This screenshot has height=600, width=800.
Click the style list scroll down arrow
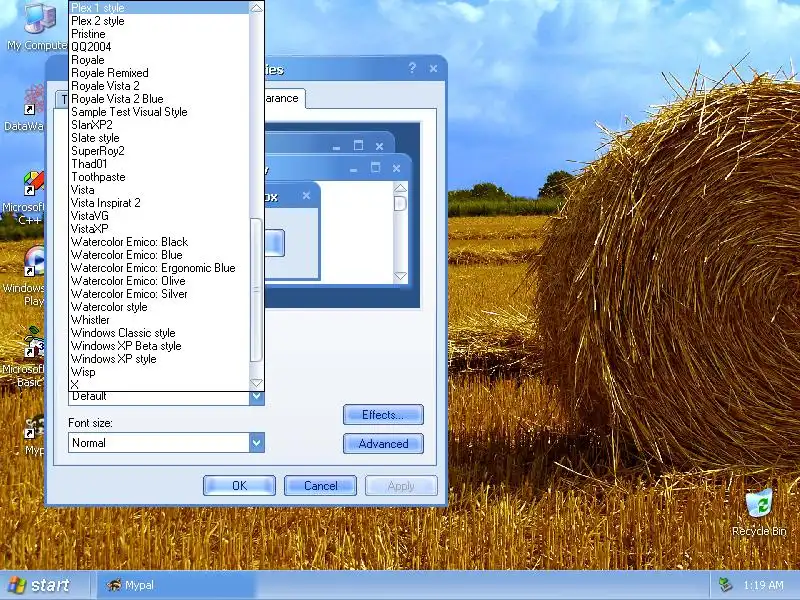(x=256, y=383)
